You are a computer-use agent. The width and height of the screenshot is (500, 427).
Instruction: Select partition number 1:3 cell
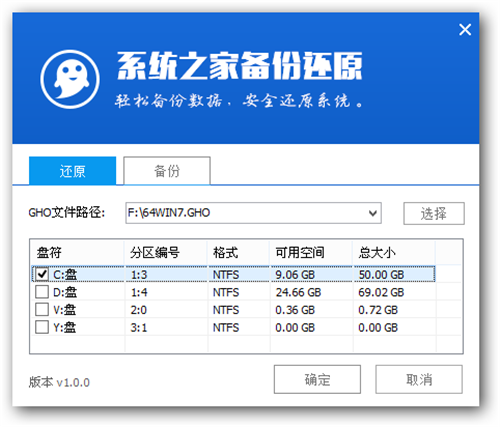139,275
